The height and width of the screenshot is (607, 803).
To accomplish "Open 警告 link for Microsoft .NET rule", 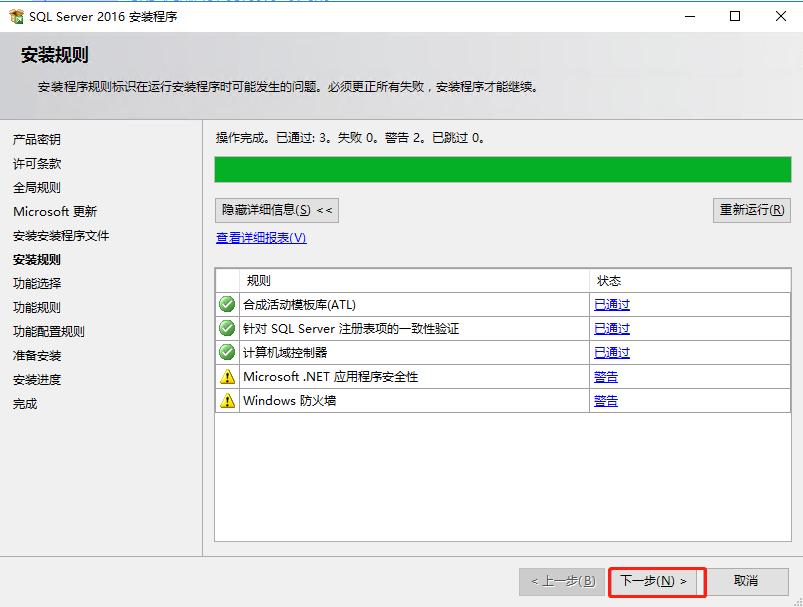I will (606, 377).
